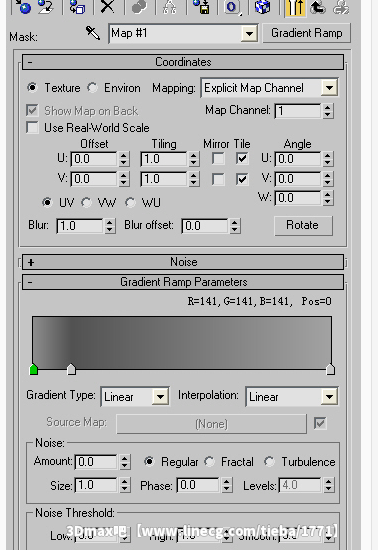The width and height of the screenshot is (378, 550).
Task: Select the Fractal noise radio button
Action: (209, 462)
